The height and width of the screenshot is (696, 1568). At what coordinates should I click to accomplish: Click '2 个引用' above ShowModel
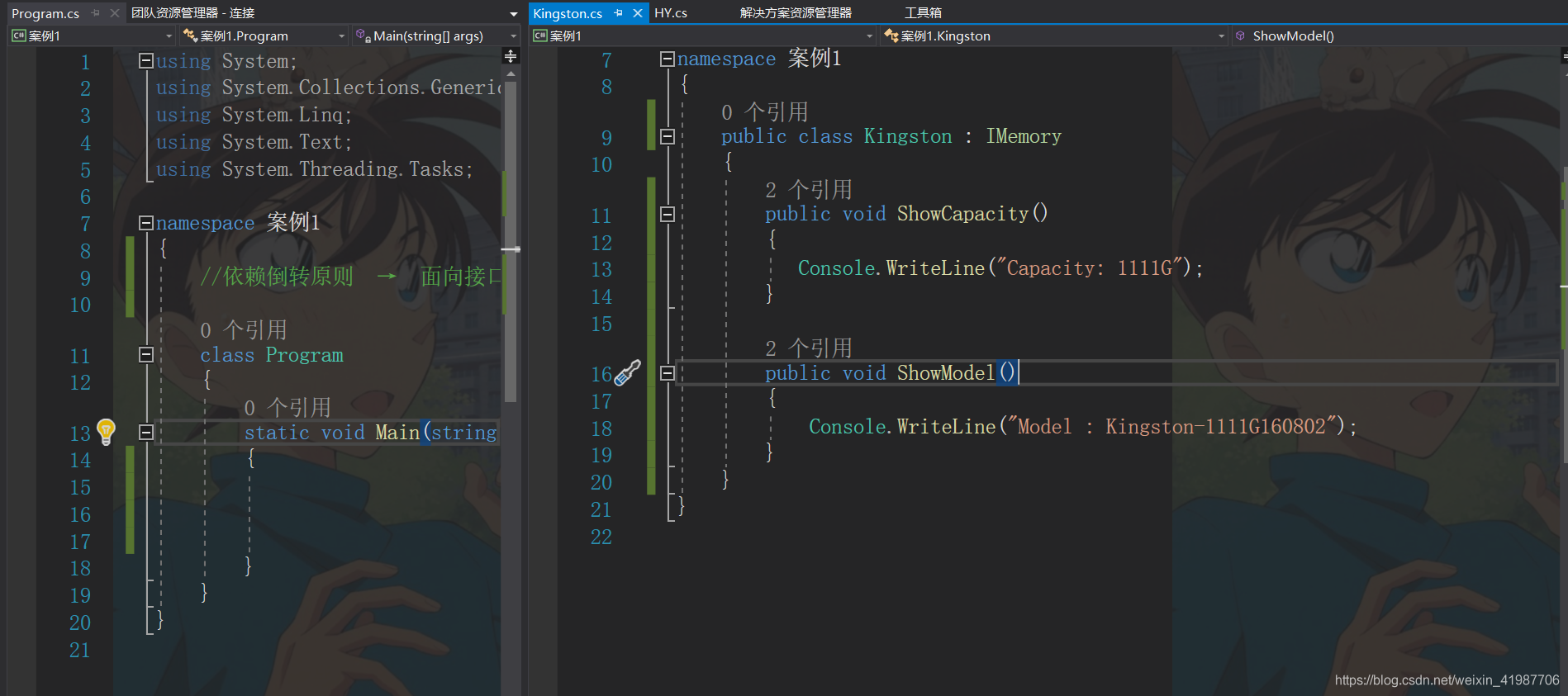coord(808,348)
